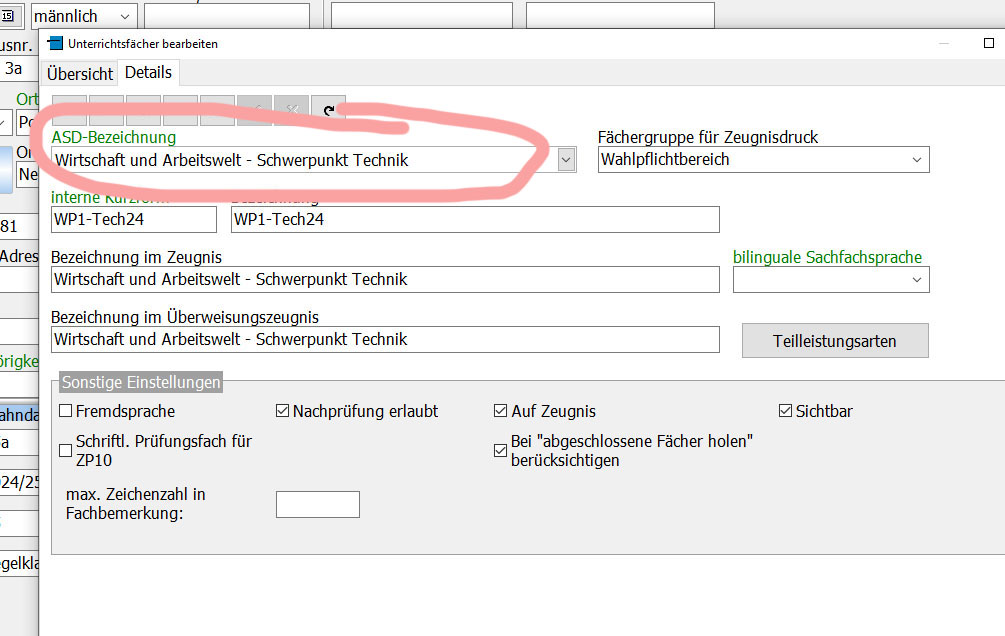Enable the Fremdsprache checkbox
Image resolution: width=1005 pixels, height=636 pixels.
66,411
